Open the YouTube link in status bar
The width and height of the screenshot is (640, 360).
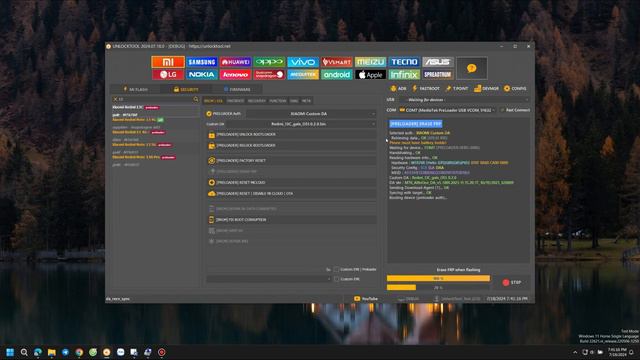coord(366,299)
